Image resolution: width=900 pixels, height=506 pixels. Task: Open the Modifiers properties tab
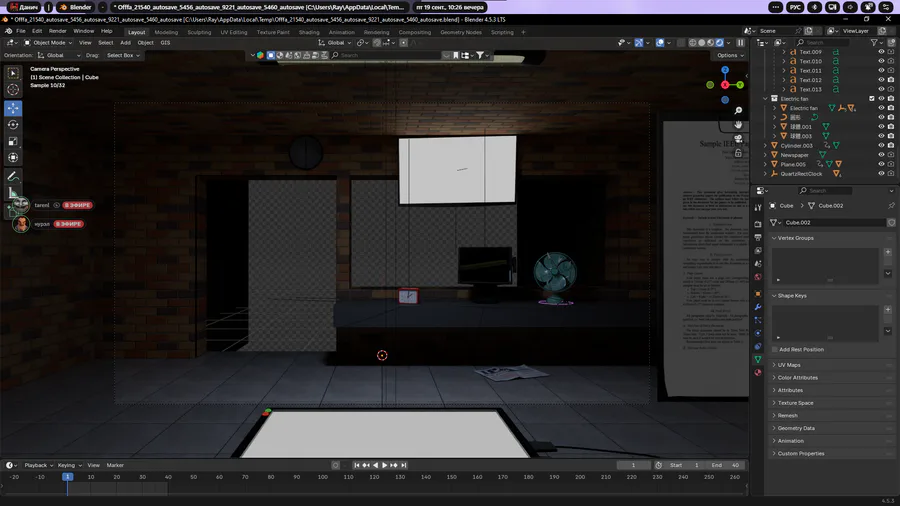[x=758, y=307]
